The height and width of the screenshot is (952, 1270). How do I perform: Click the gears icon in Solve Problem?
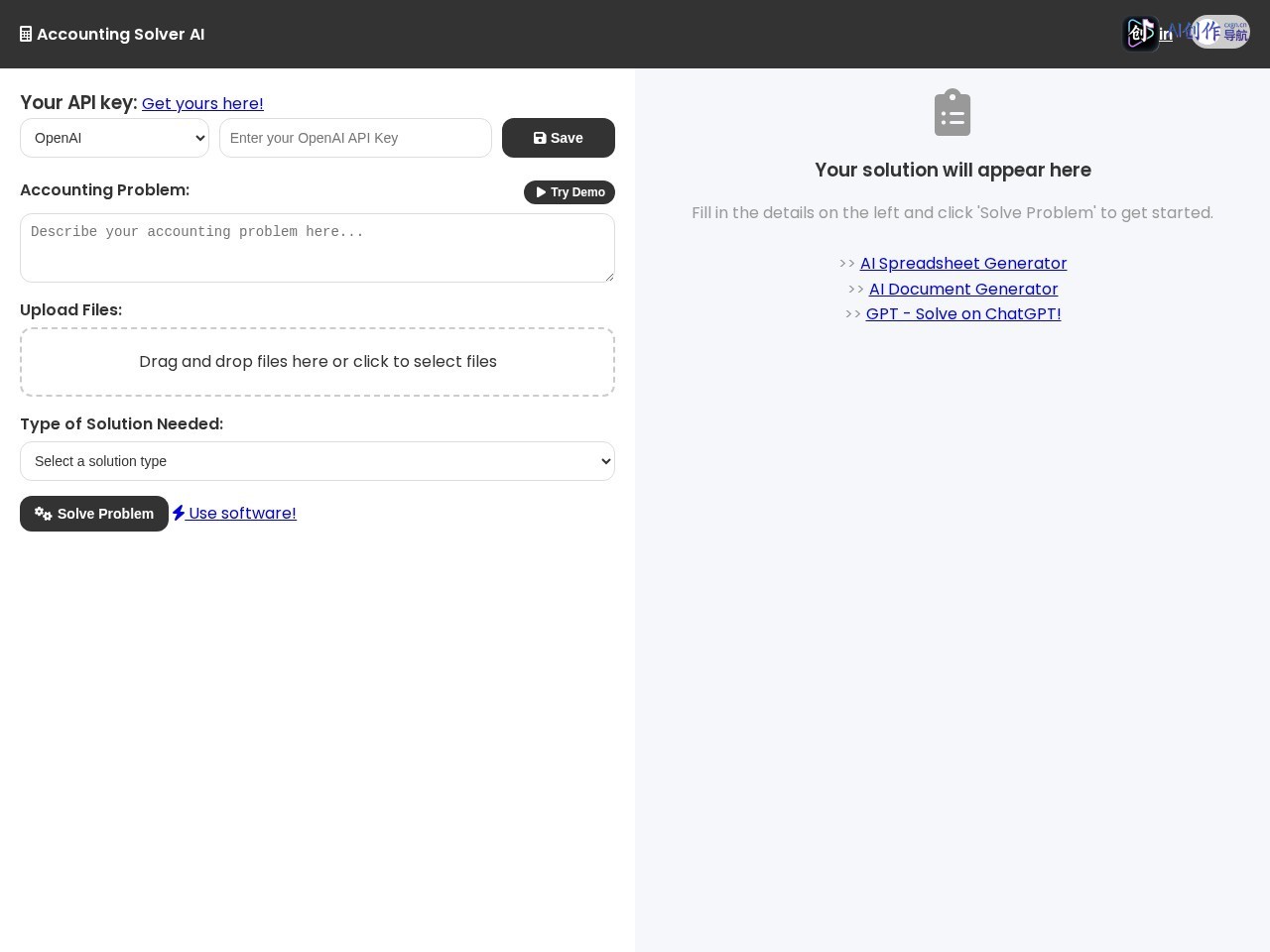[44, 514]
